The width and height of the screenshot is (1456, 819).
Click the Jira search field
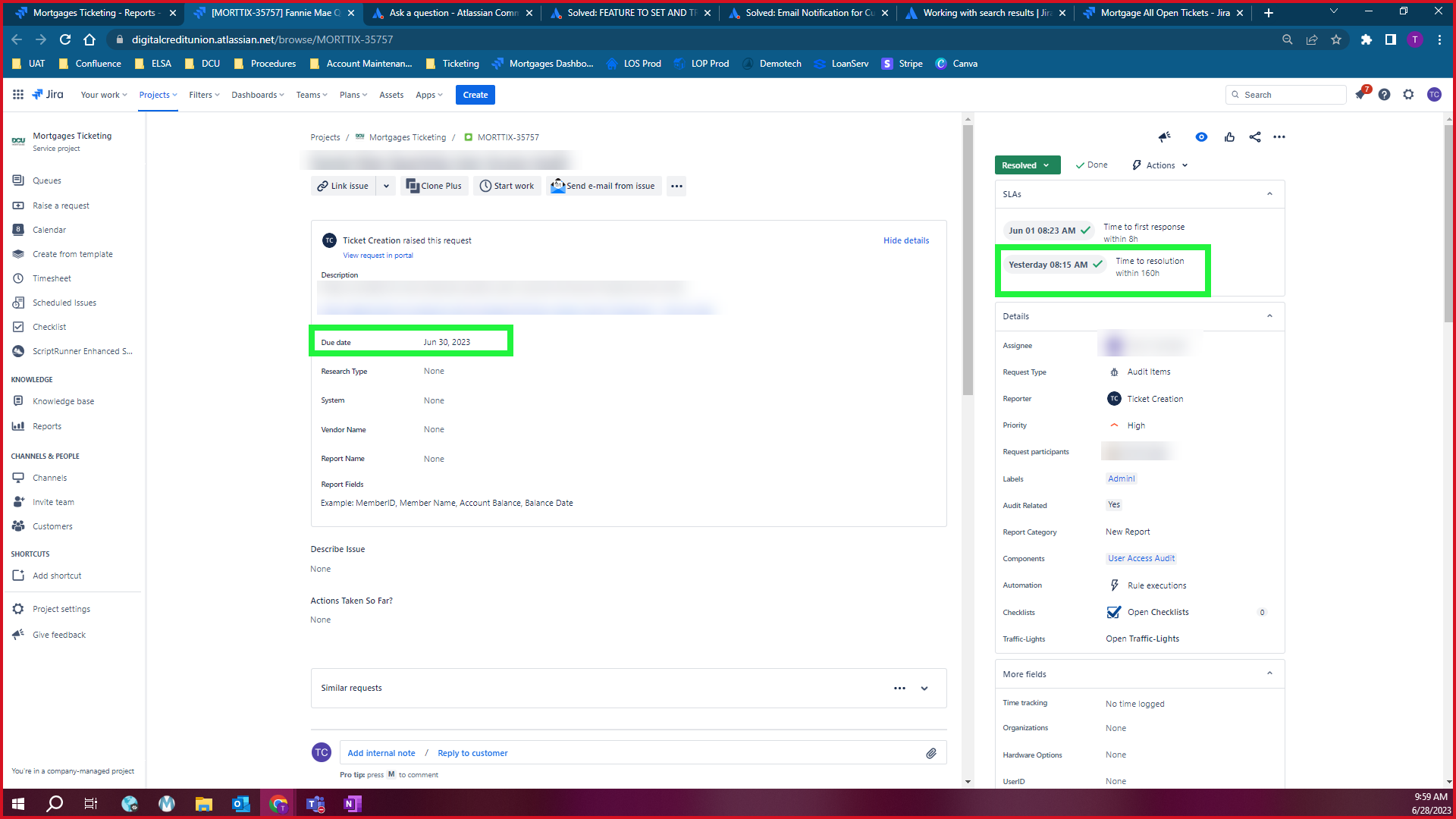(1285, 95)
